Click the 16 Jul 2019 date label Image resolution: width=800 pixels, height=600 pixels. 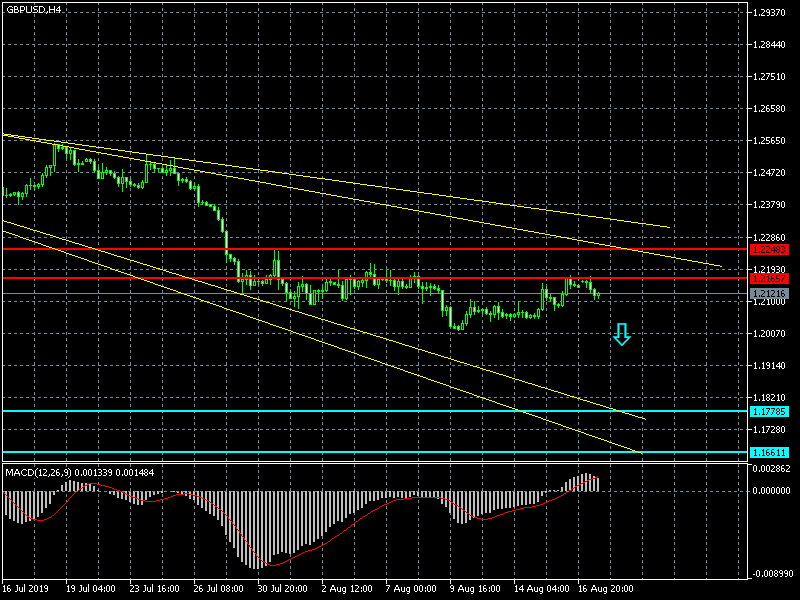pos(26,588)
